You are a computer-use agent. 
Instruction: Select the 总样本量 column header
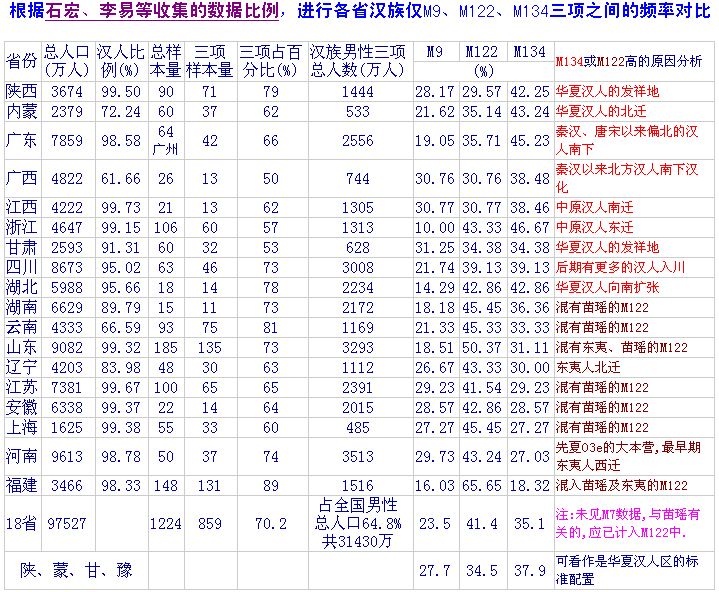point(166,61)
